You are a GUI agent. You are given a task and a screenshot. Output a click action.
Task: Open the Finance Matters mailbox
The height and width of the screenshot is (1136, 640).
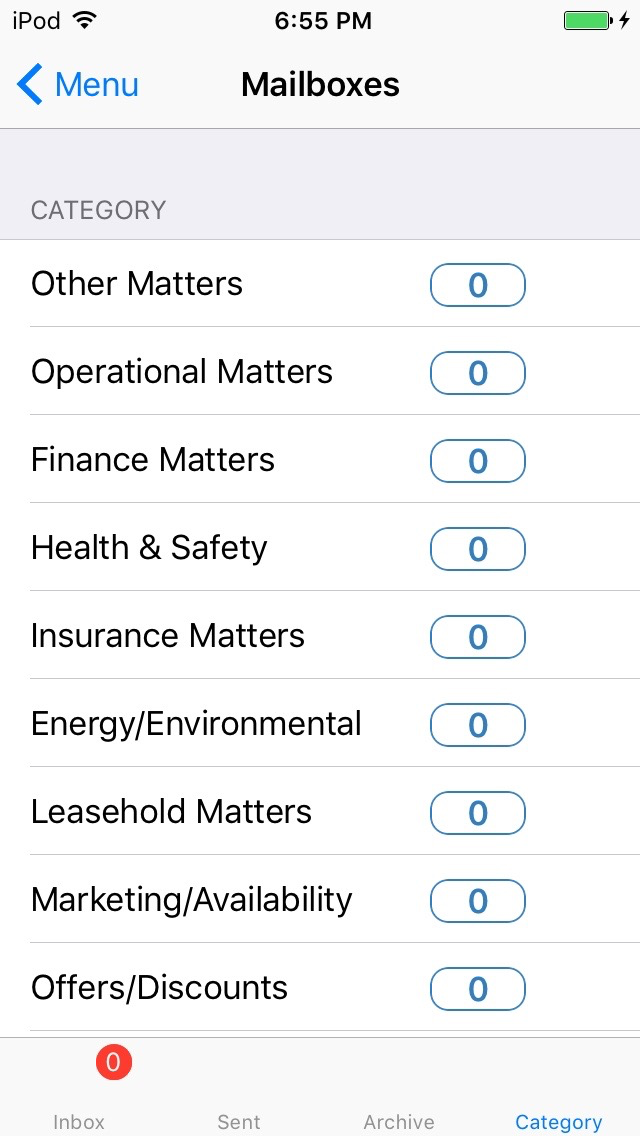153,460
